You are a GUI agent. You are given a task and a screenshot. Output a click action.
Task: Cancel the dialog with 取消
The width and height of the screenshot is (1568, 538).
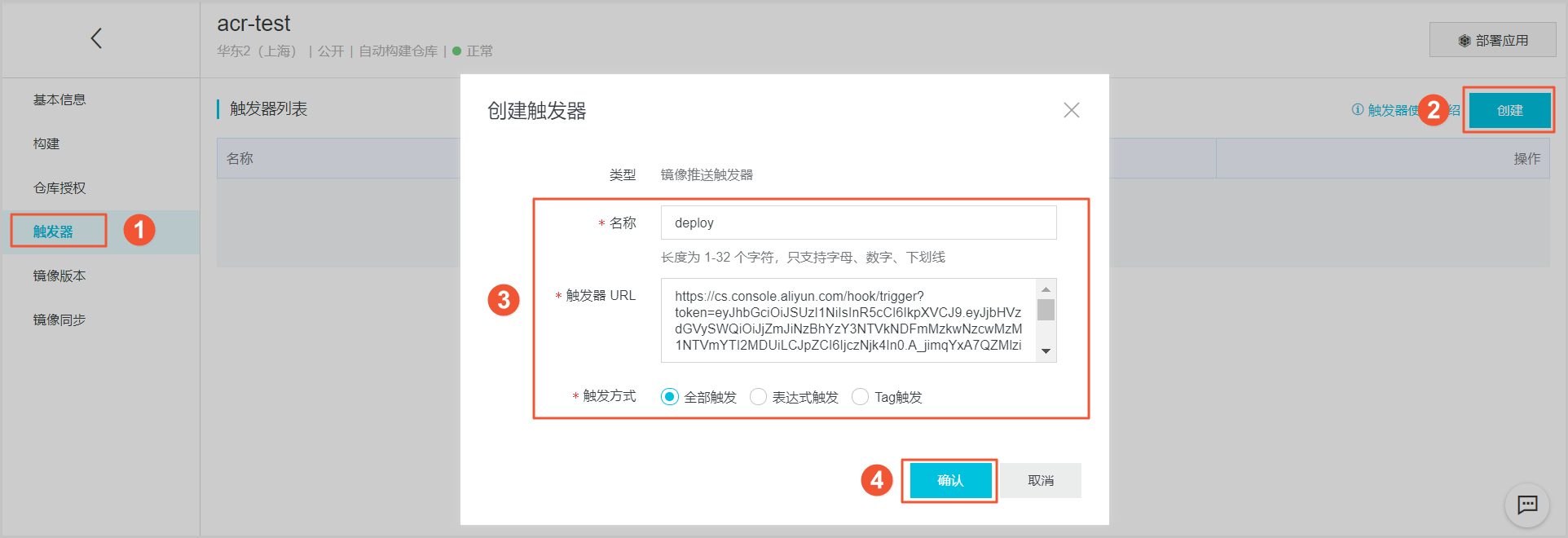pyautogui.click(x=1041, y=481)
